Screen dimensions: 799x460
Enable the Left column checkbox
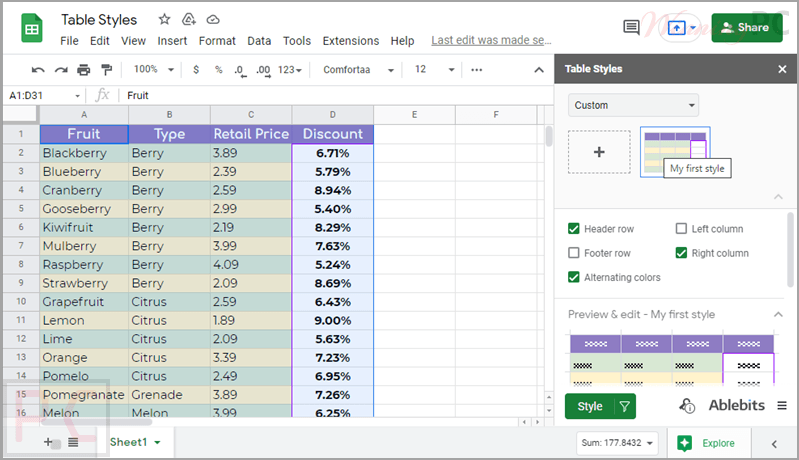pyautogui.click(x=681, y=229)
